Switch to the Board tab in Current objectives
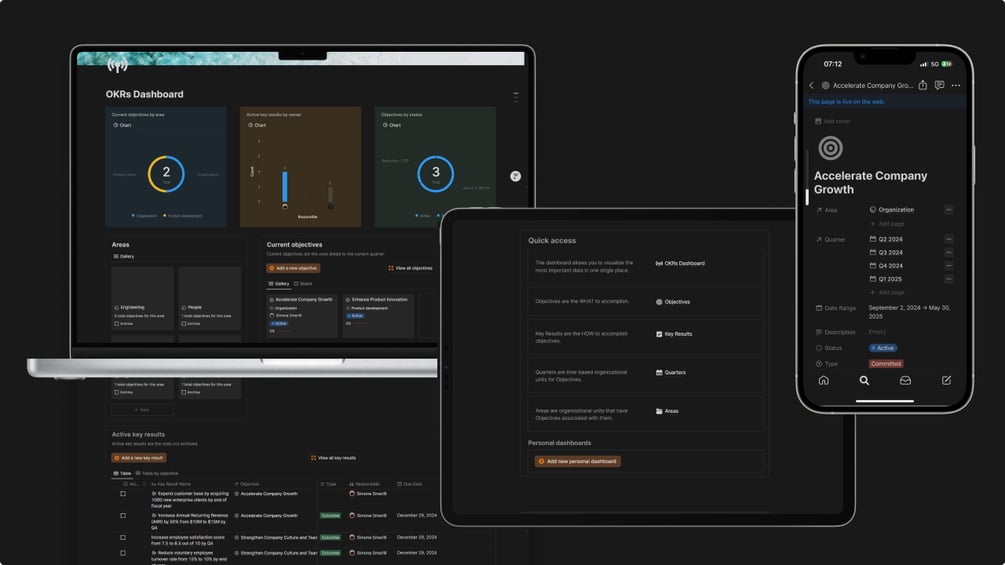Viewport: 1005px width, 565px height. coord(303,283)
